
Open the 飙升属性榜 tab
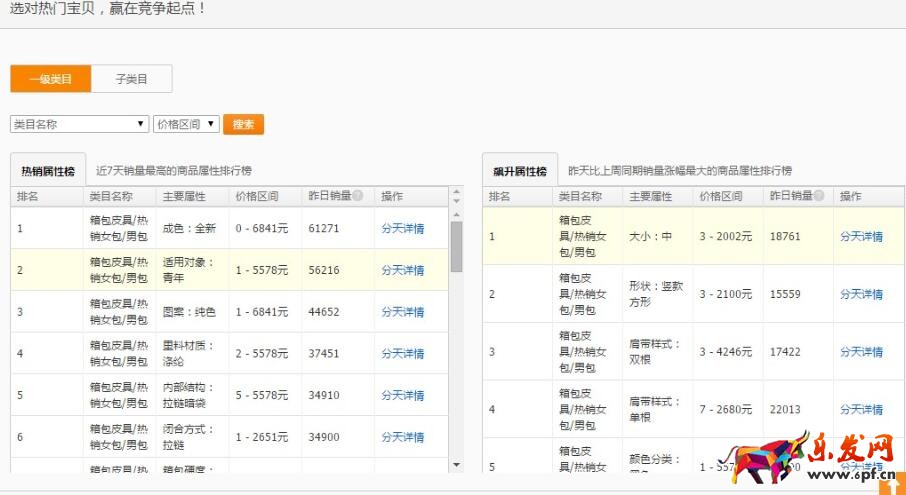click(x=520, y=171)
